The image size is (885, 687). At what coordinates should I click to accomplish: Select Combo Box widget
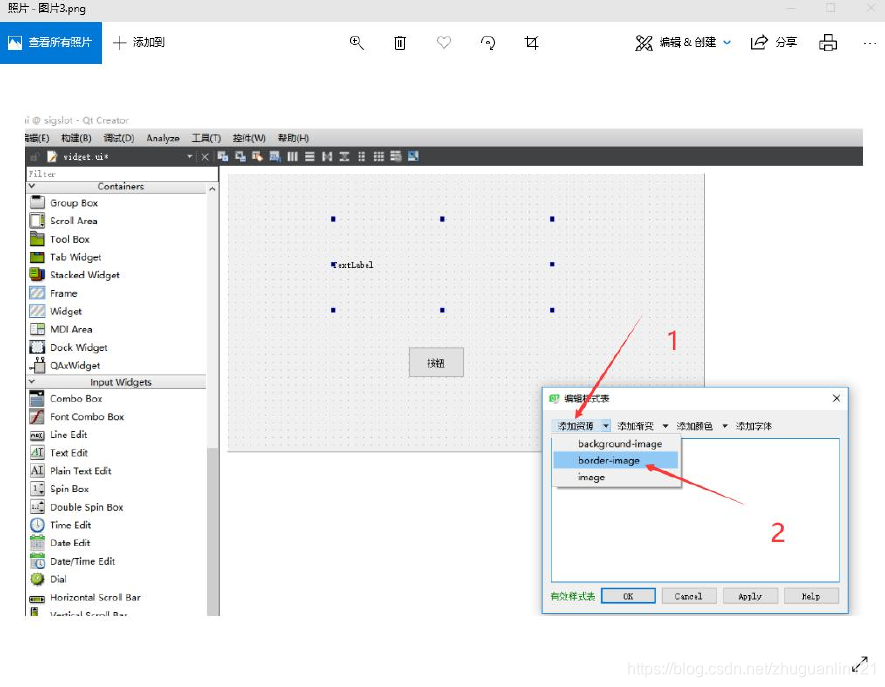[x=76, y=398]
